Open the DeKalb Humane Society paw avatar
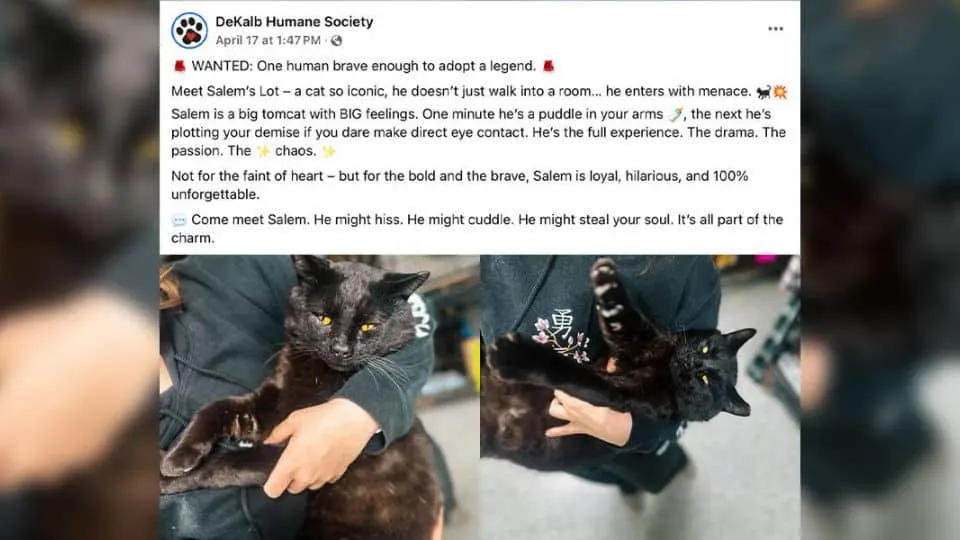Screen dimensions: 960x540 [x=189, y=30]
